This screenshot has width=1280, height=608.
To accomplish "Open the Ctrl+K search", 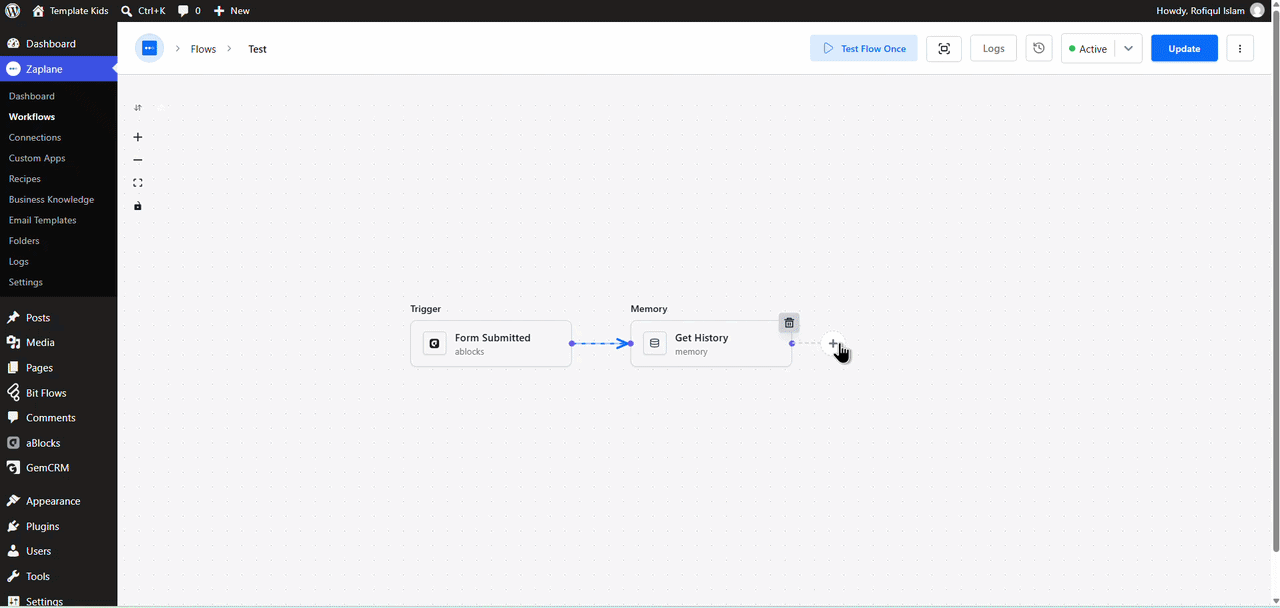I will tap(142, 10).
